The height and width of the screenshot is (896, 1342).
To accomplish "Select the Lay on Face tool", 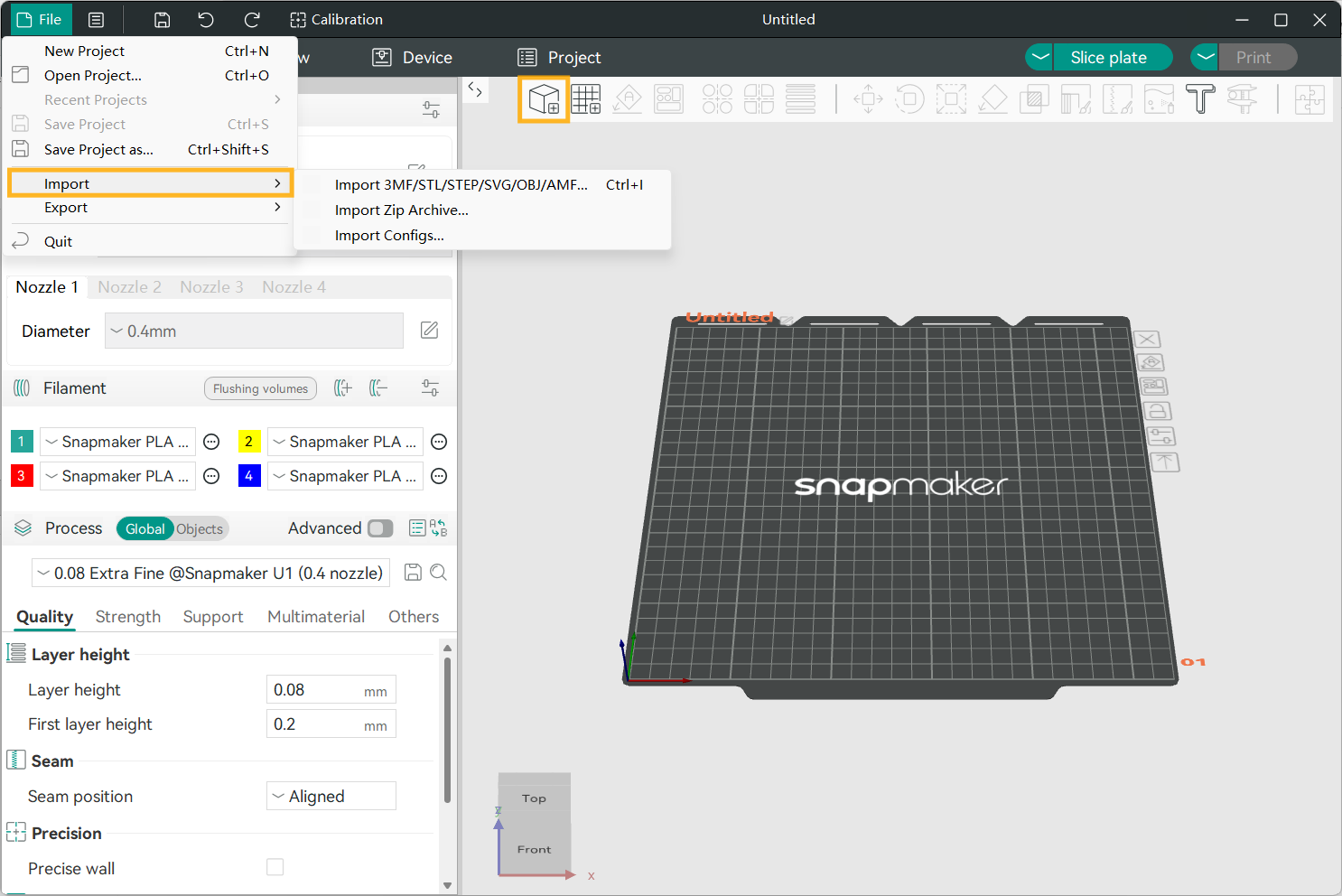I will [993, 99].
